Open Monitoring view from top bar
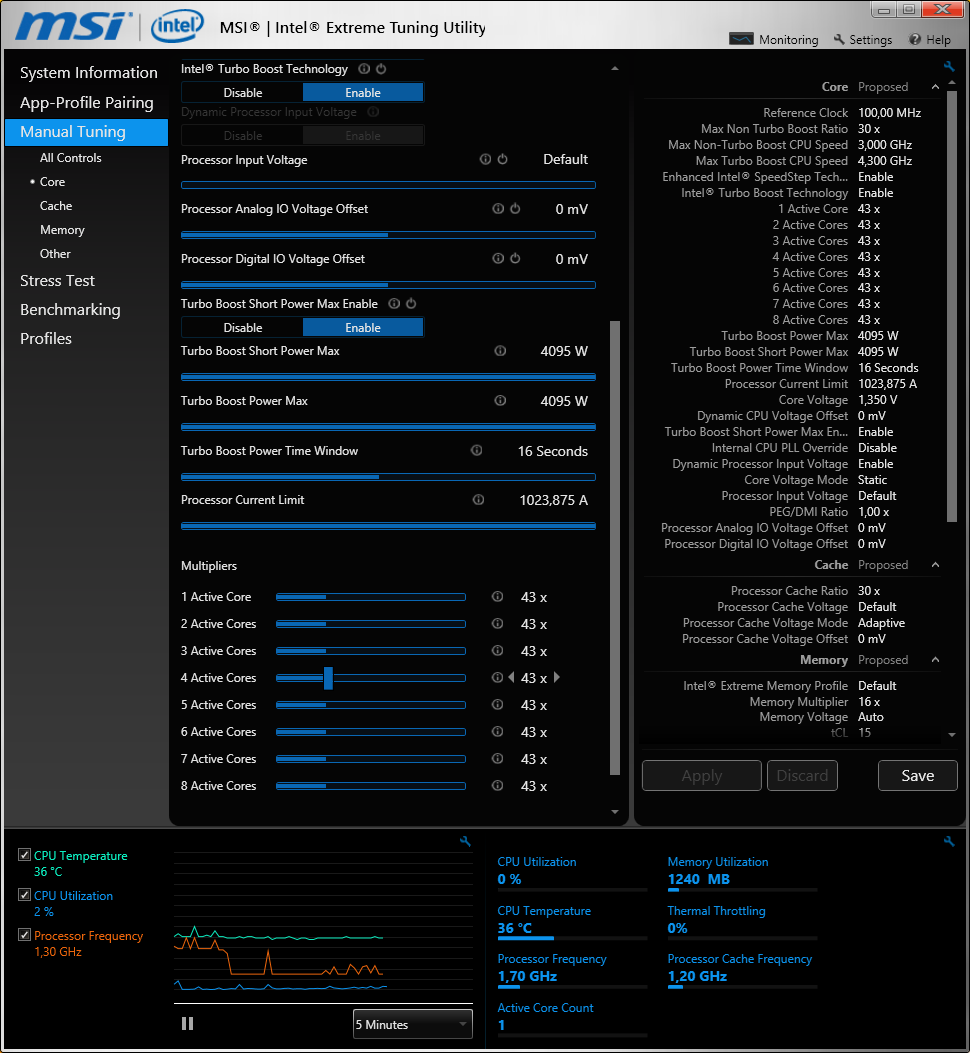Image resolution: width=970 pixels, height=1053 pixels. [774, 40]
